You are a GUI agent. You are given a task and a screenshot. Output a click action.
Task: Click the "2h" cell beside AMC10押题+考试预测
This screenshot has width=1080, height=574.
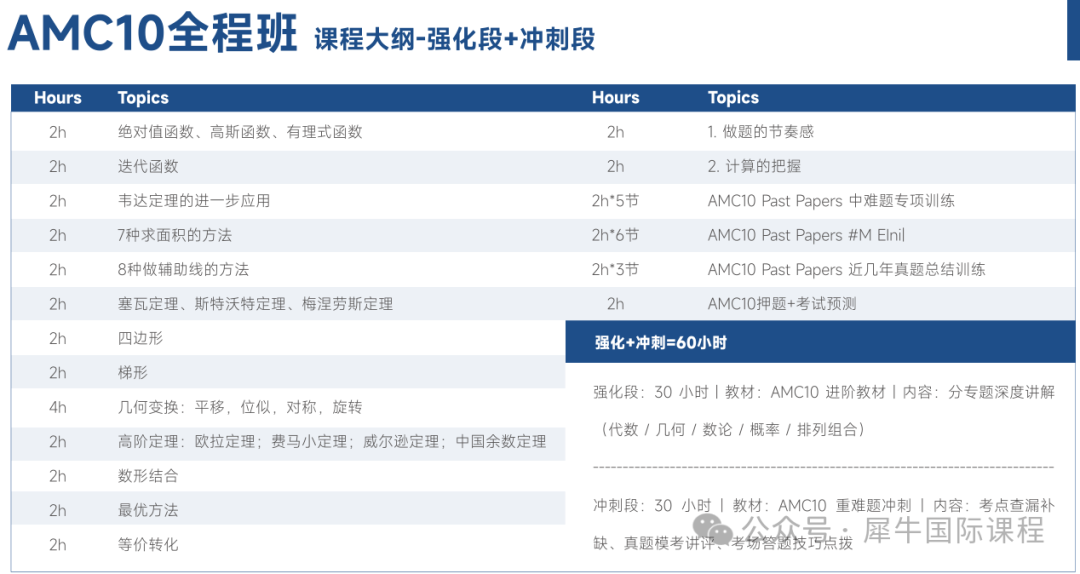point(616,304)
